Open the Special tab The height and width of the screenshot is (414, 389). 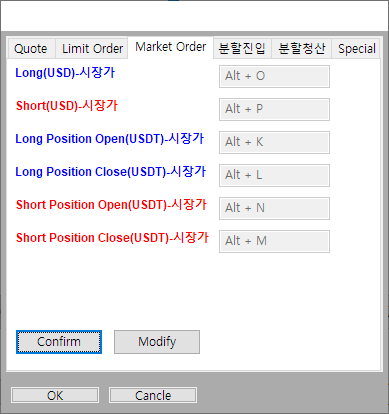tap(356, 49)
